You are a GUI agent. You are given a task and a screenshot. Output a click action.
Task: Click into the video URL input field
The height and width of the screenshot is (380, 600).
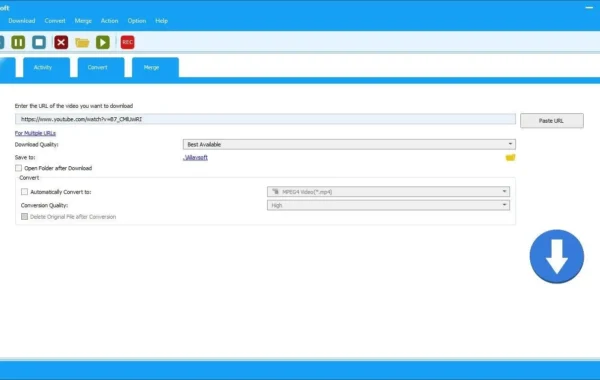point(265,119)
